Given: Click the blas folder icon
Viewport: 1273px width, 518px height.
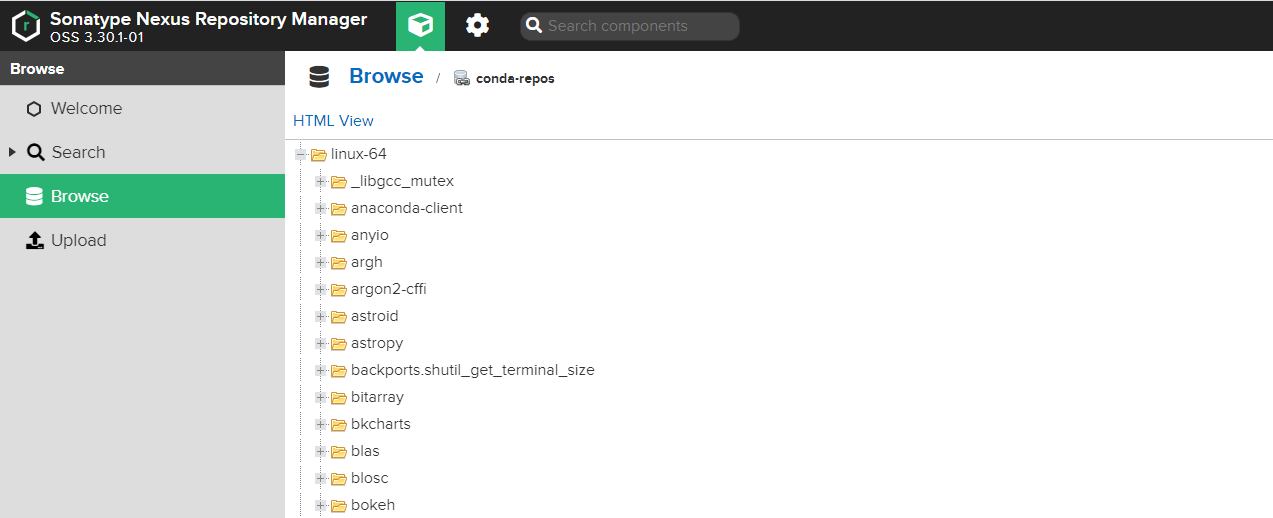Looking at the screenshot, I should coord(339,451).
